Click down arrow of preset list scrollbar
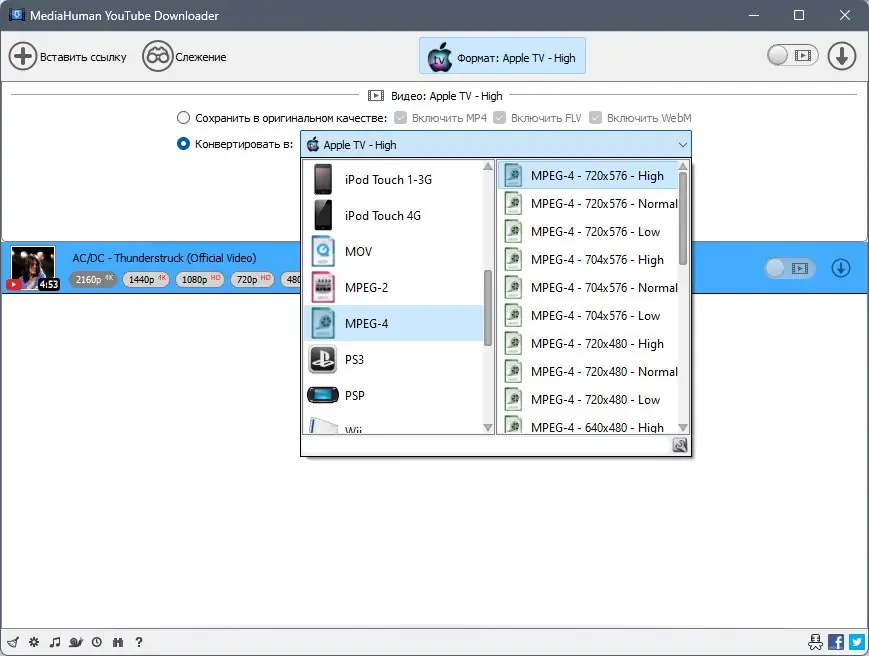Viewport: 869px width, 656px height. (683, 428)
